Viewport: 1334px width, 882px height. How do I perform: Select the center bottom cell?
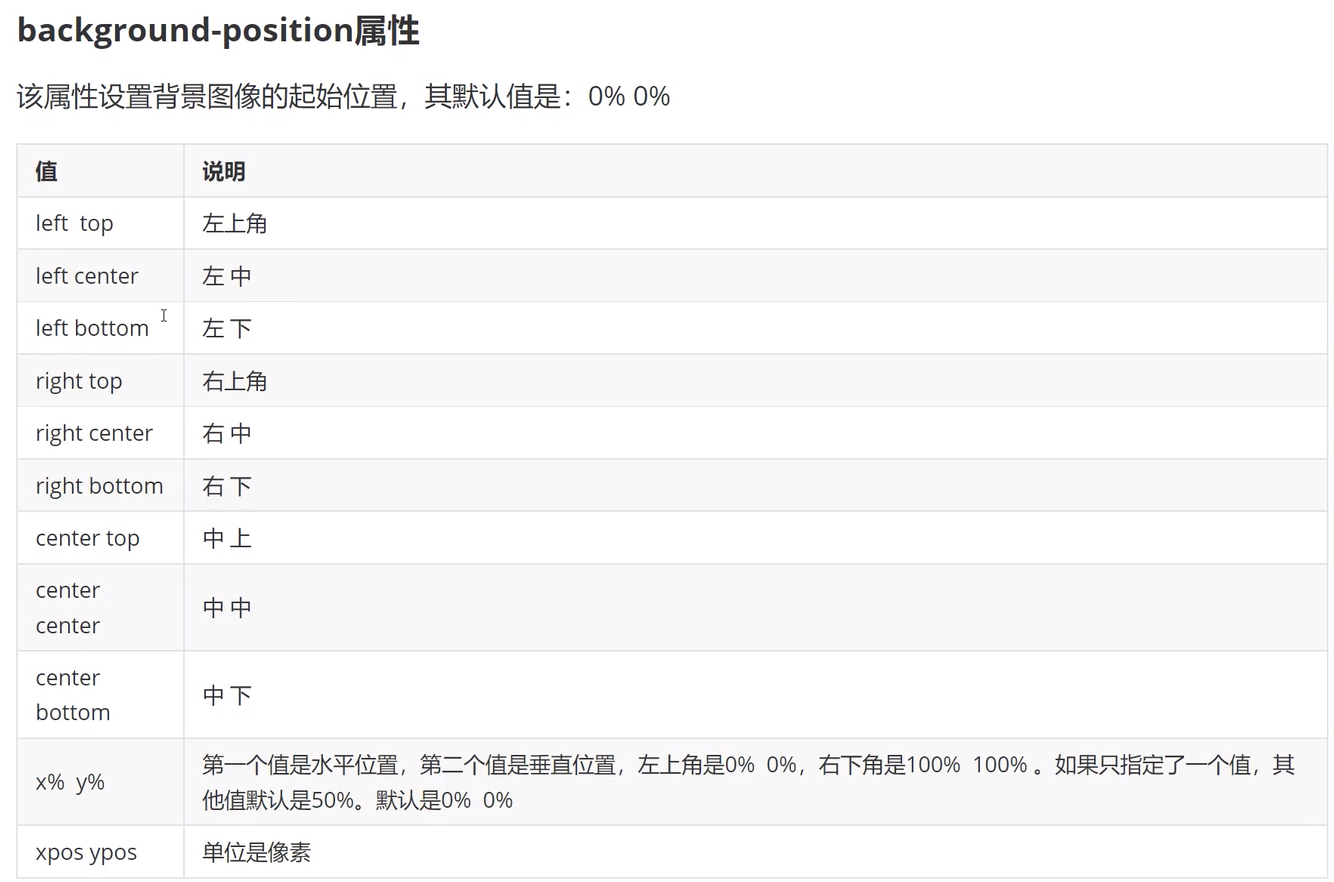100,695
